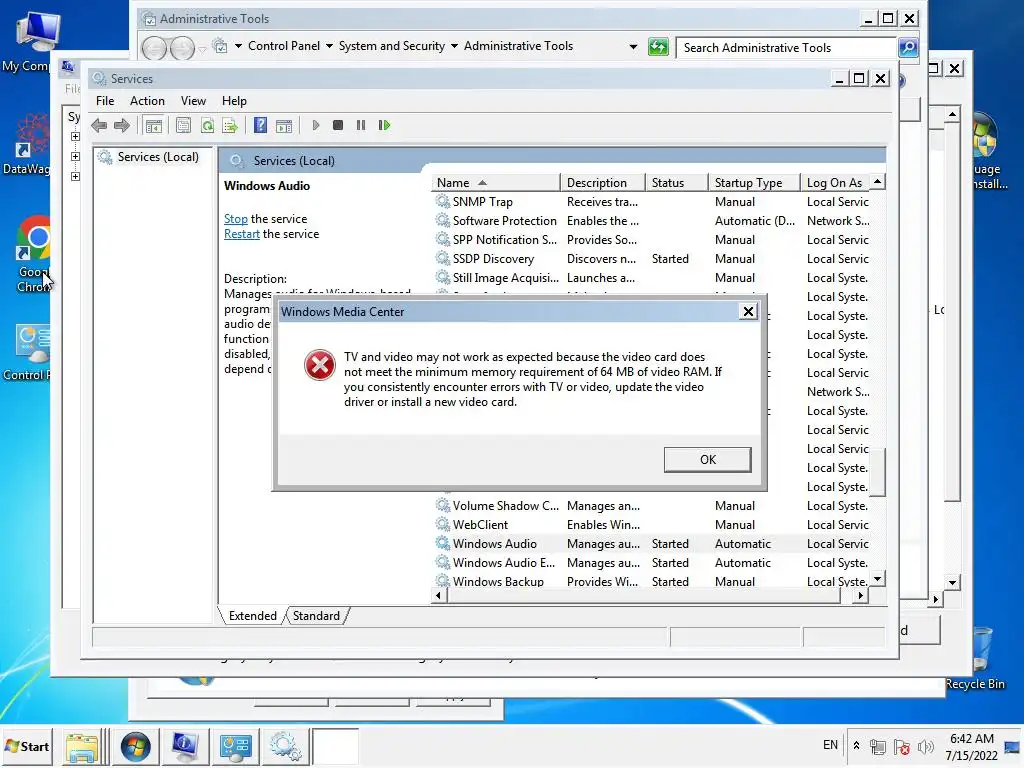The width and height of the screenshot is (1024, 768).
Task: Click the volume speaker tray icon
Action: 925,747
